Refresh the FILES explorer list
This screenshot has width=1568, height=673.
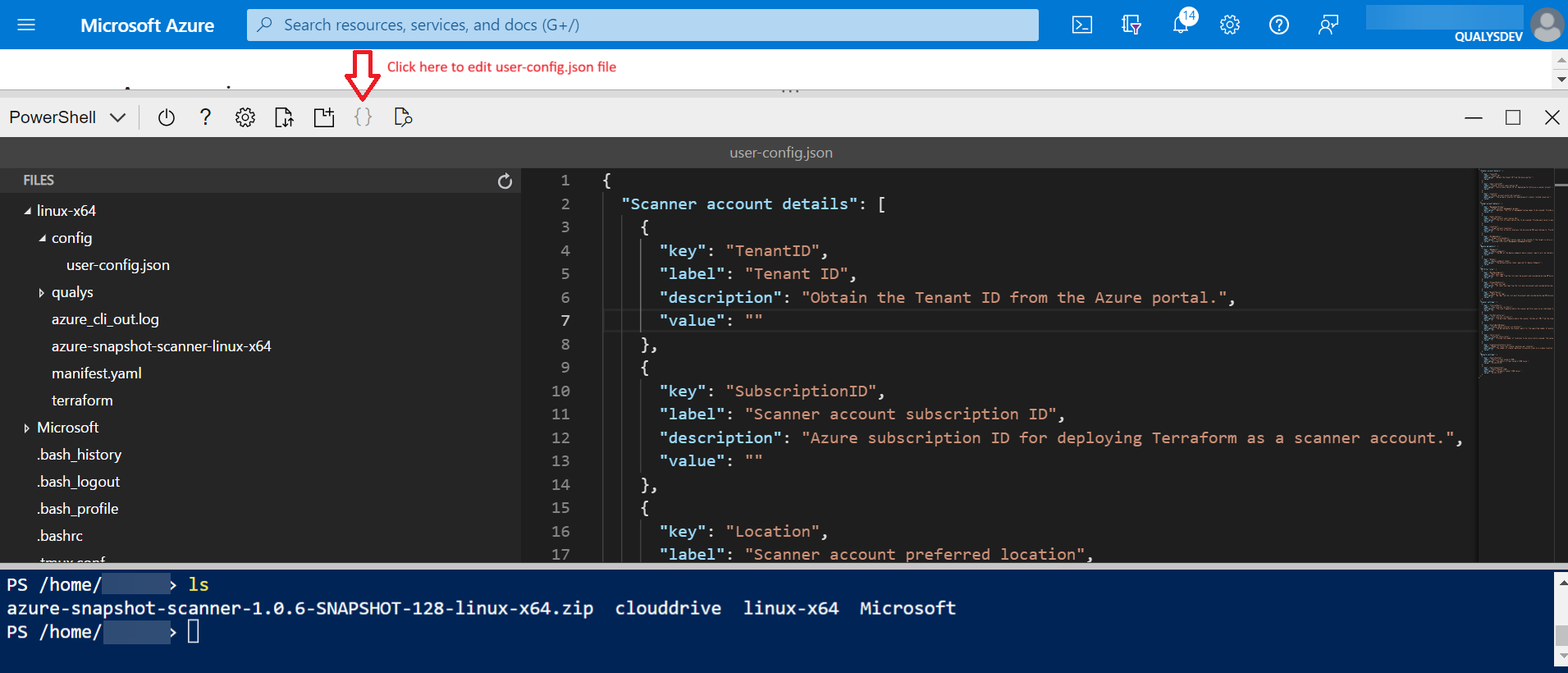click(505, 181)
